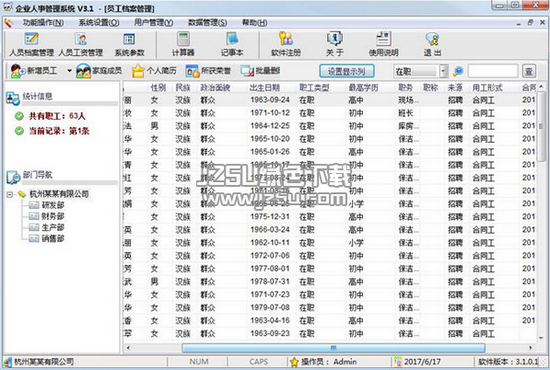Open 数据管理(S) menu
The height and width of the screenshot is (370, 550).
click(207, 23)
